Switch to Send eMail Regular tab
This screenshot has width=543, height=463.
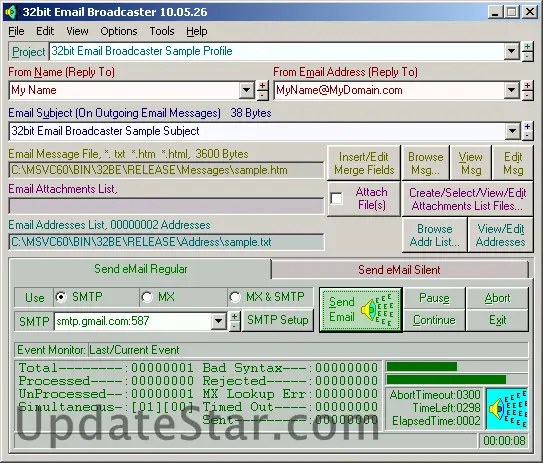tap(140, 269)
